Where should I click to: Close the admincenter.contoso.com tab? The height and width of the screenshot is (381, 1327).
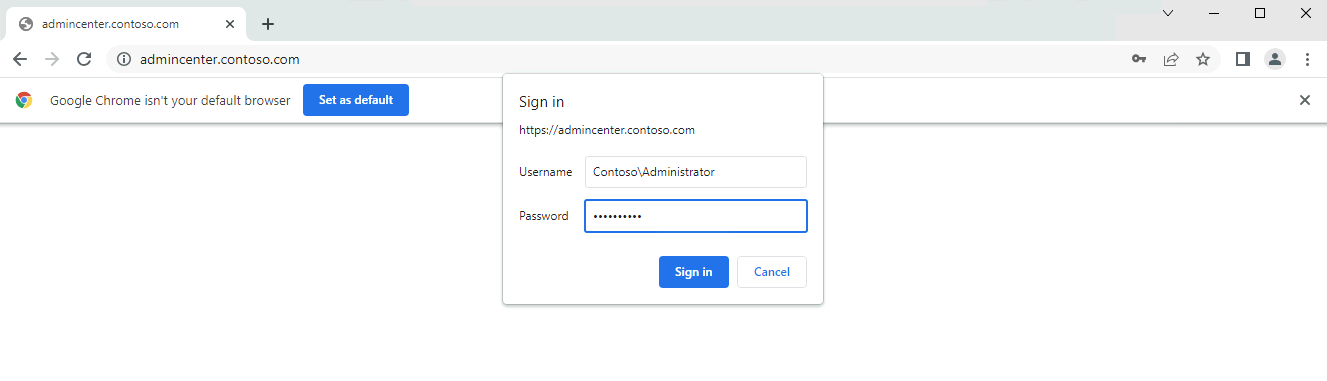(230, 24)
